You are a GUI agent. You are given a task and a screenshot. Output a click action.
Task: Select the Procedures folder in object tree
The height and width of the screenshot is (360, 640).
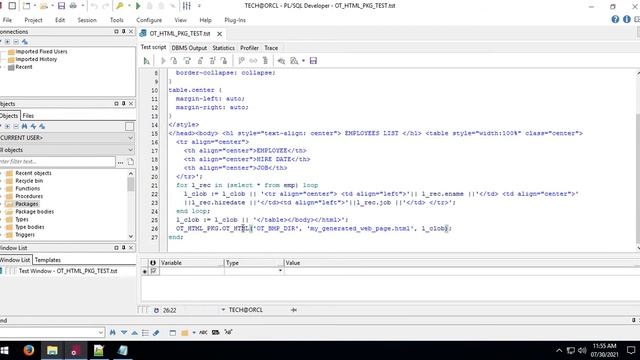[x=29, y=196]
